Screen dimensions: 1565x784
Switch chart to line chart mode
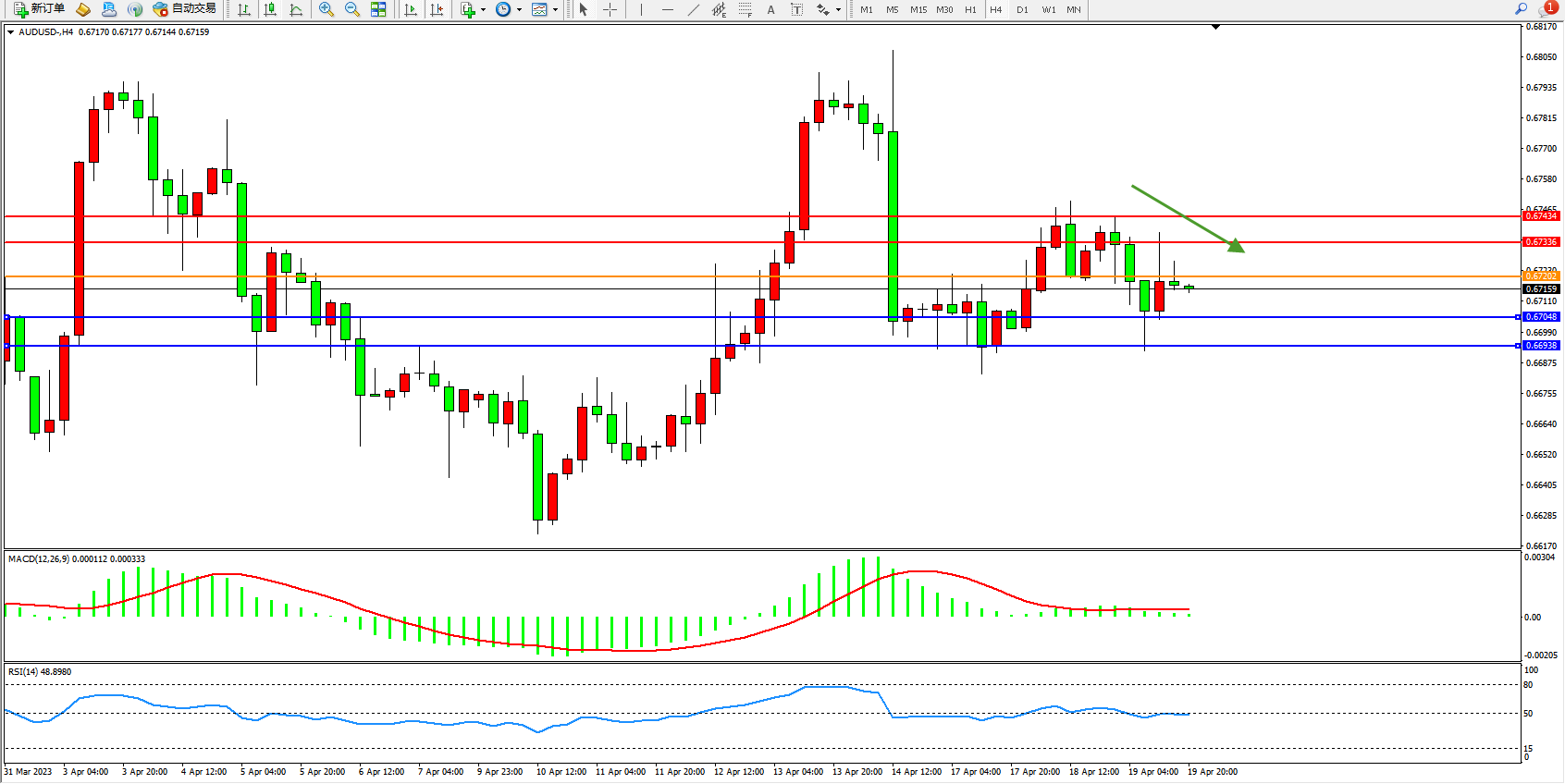coord(296,9)
